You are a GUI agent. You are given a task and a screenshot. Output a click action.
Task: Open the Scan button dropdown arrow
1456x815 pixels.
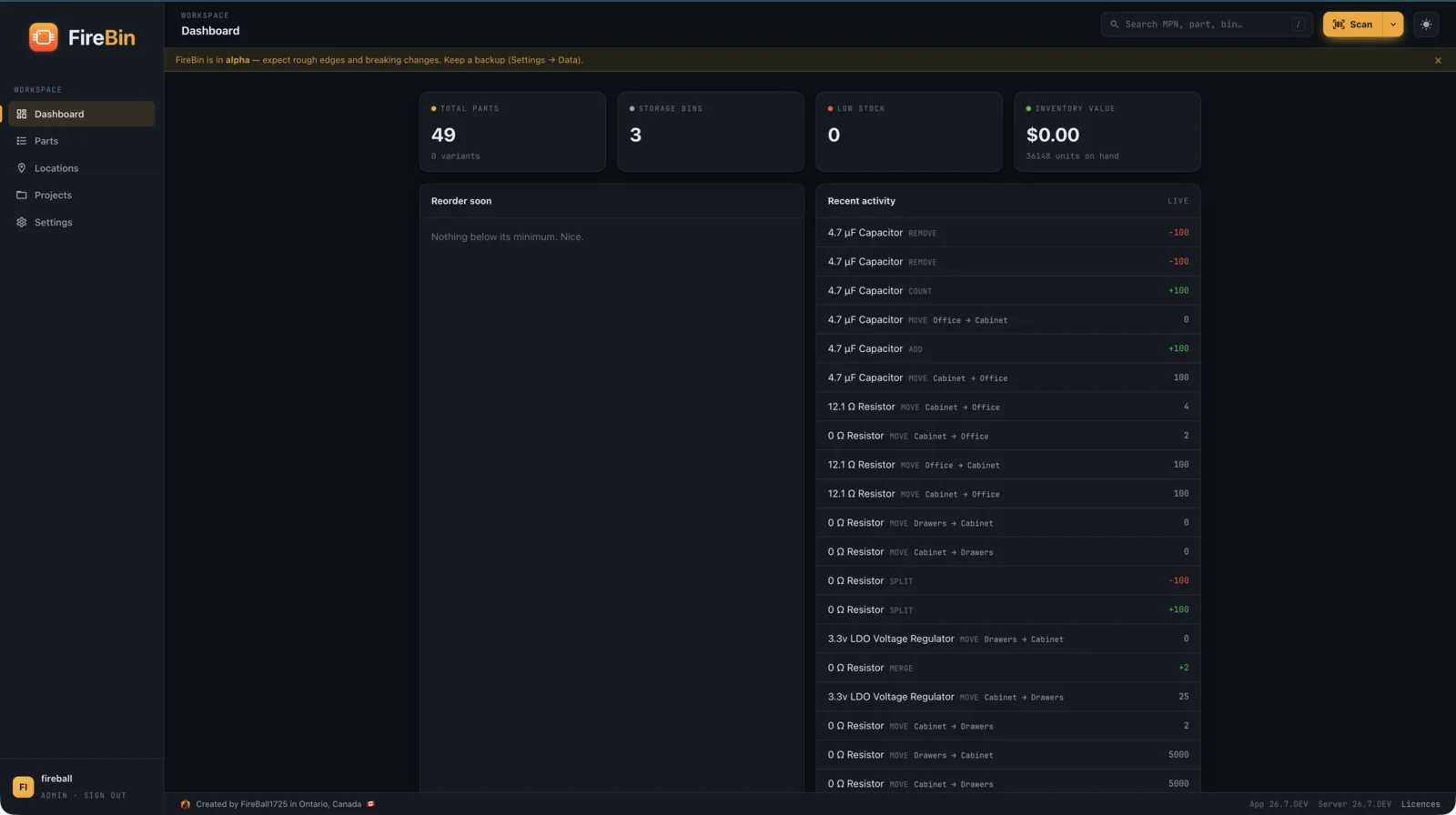coord(1393,25)
